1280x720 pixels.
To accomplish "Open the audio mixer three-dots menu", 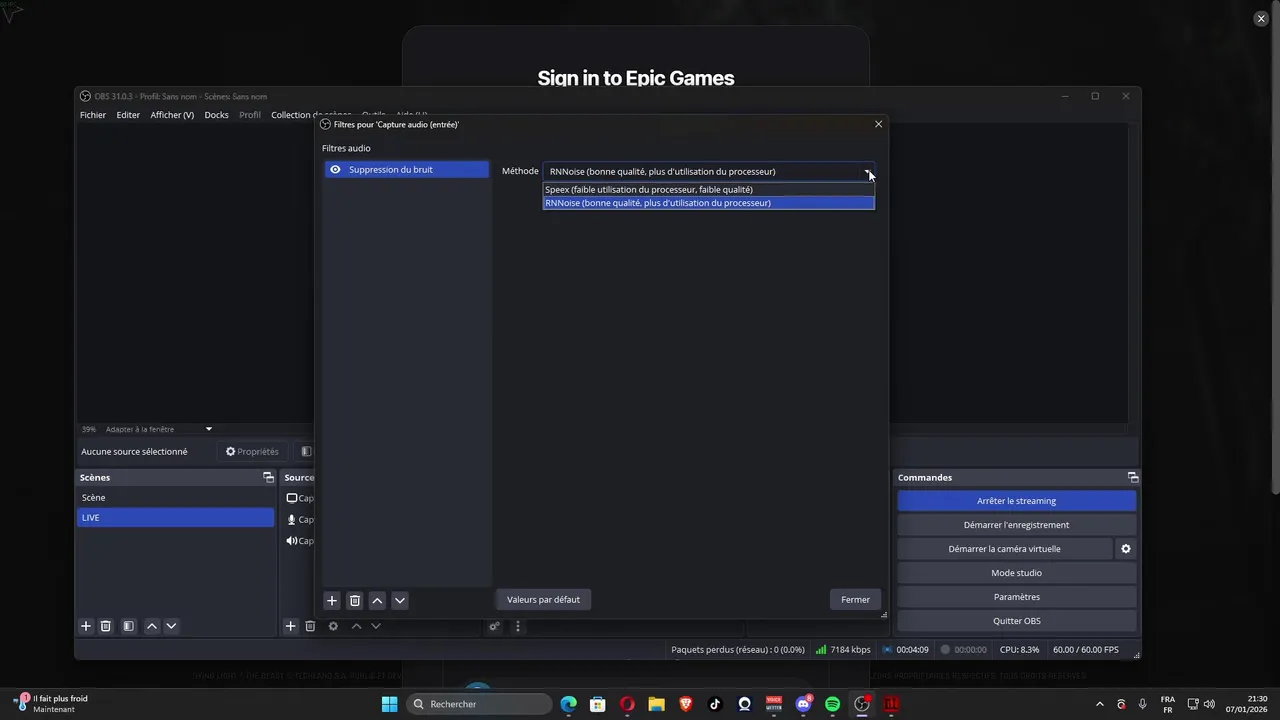I will pos(517,627).
